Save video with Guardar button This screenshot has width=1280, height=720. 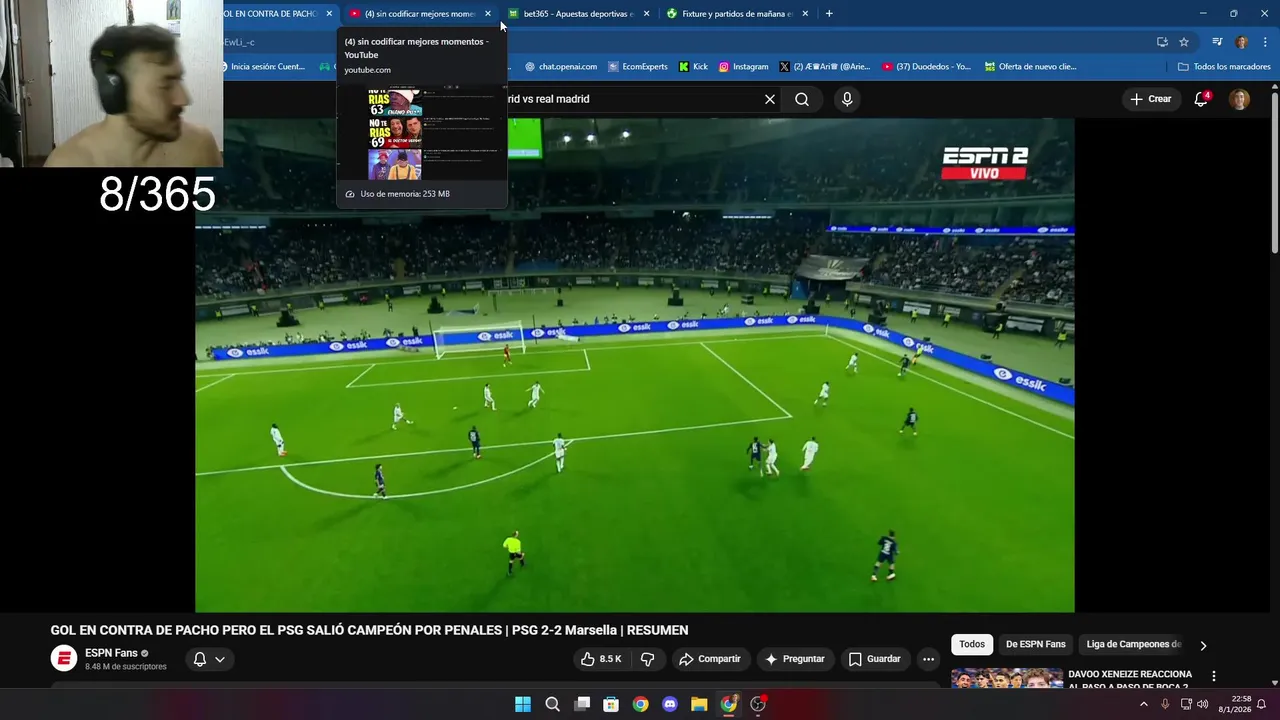coord(875,659)
